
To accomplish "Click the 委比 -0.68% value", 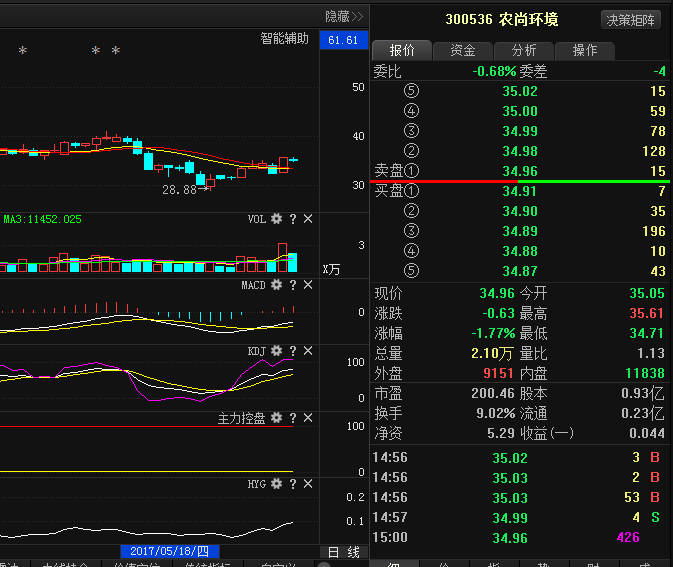I will [494, 71].
